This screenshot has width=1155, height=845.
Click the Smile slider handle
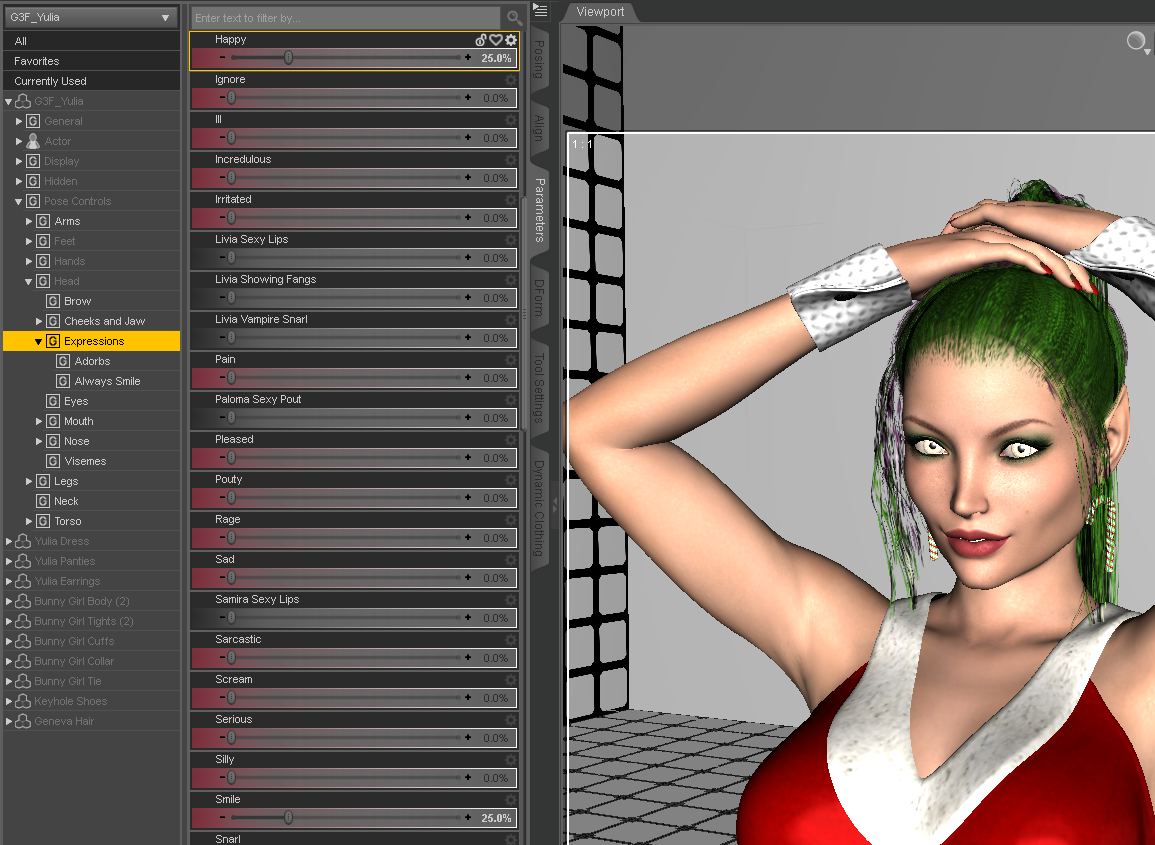coord(288,817)
